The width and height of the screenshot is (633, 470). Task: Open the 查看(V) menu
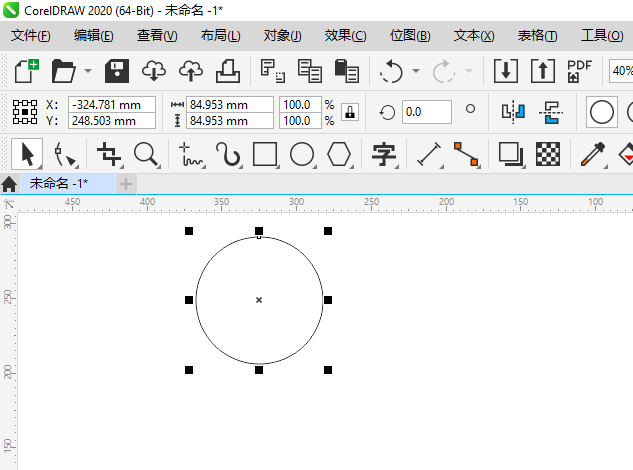click(x=157, y=36)
